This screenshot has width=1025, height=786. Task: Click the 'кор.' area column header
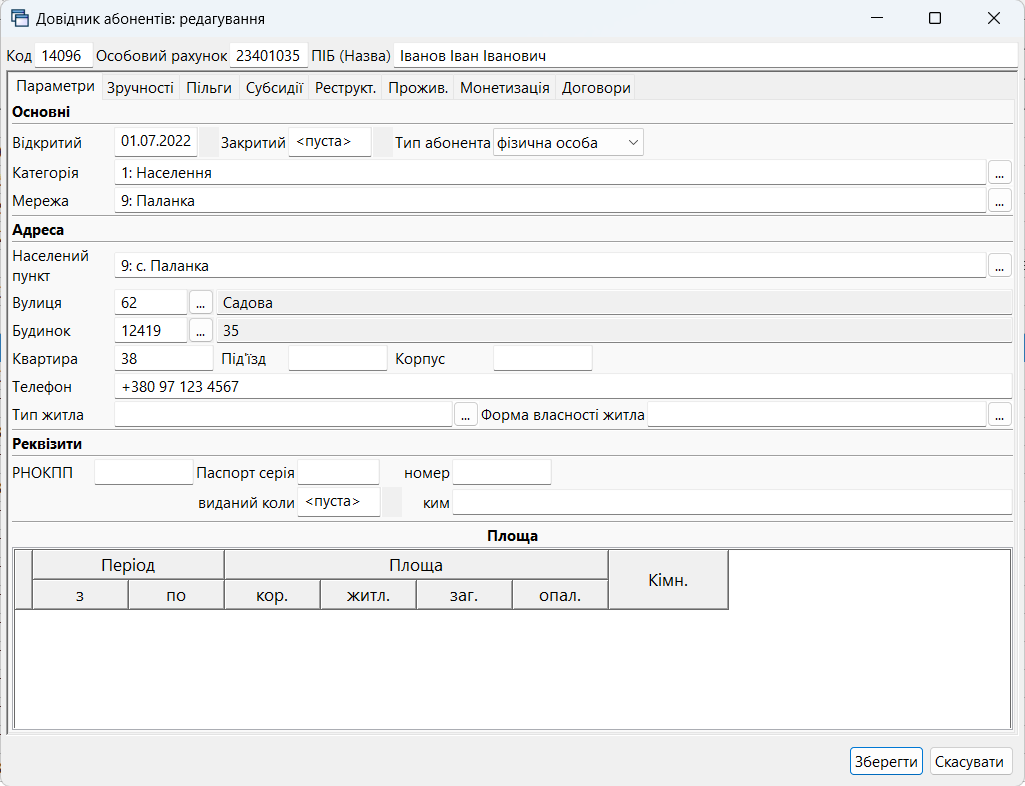(x=273, y=595)
